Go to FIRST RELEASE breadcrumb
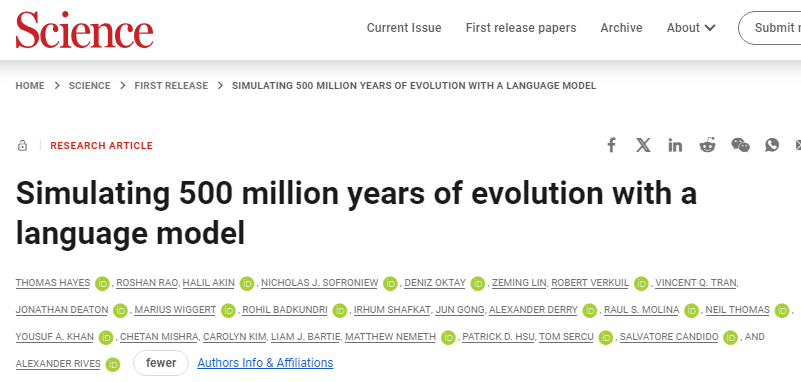801x382 pixels. 171,86
